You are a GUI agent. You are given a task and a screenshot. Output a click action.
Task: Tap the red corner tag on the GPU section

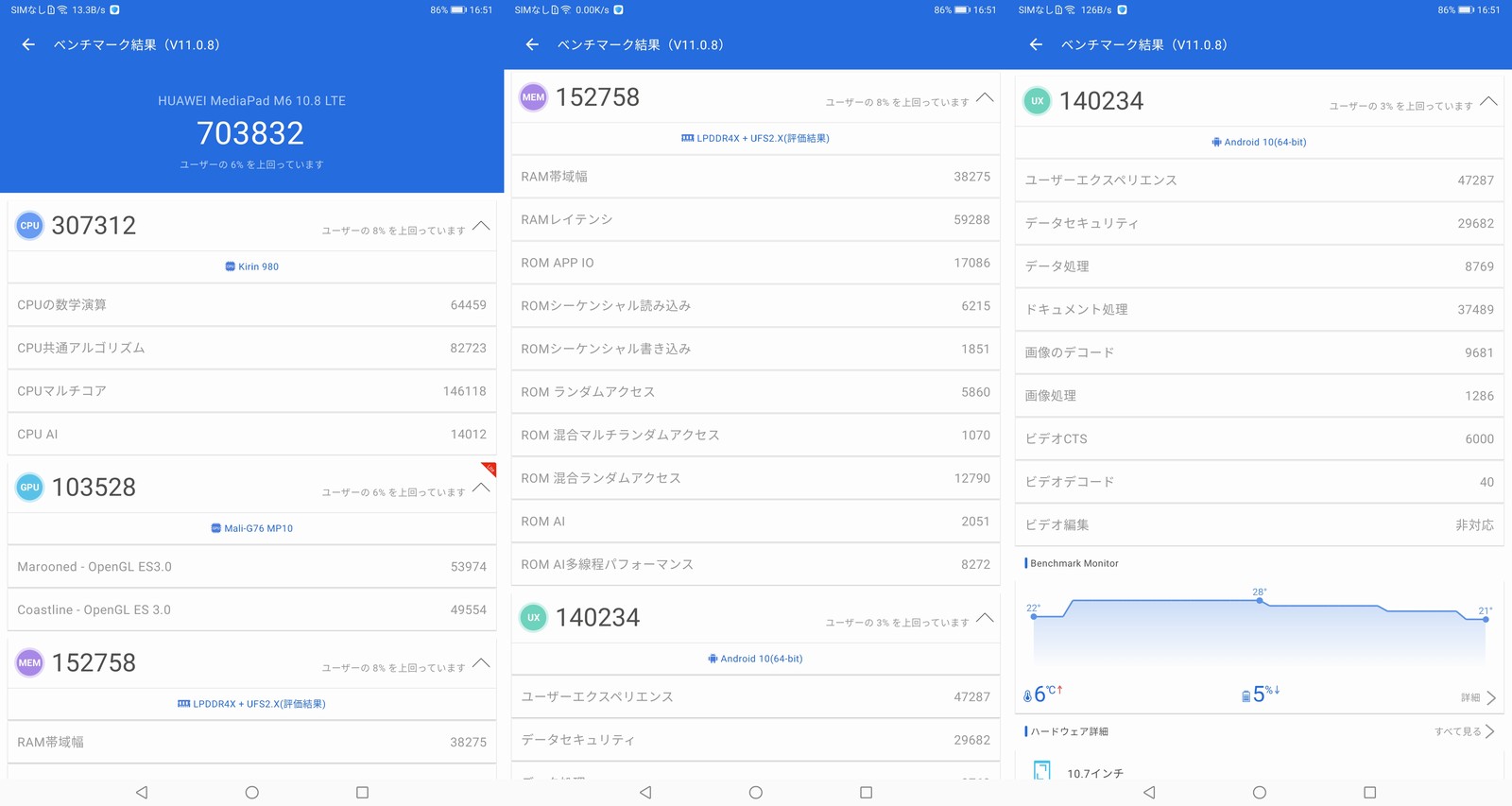[x=490, y=468]
